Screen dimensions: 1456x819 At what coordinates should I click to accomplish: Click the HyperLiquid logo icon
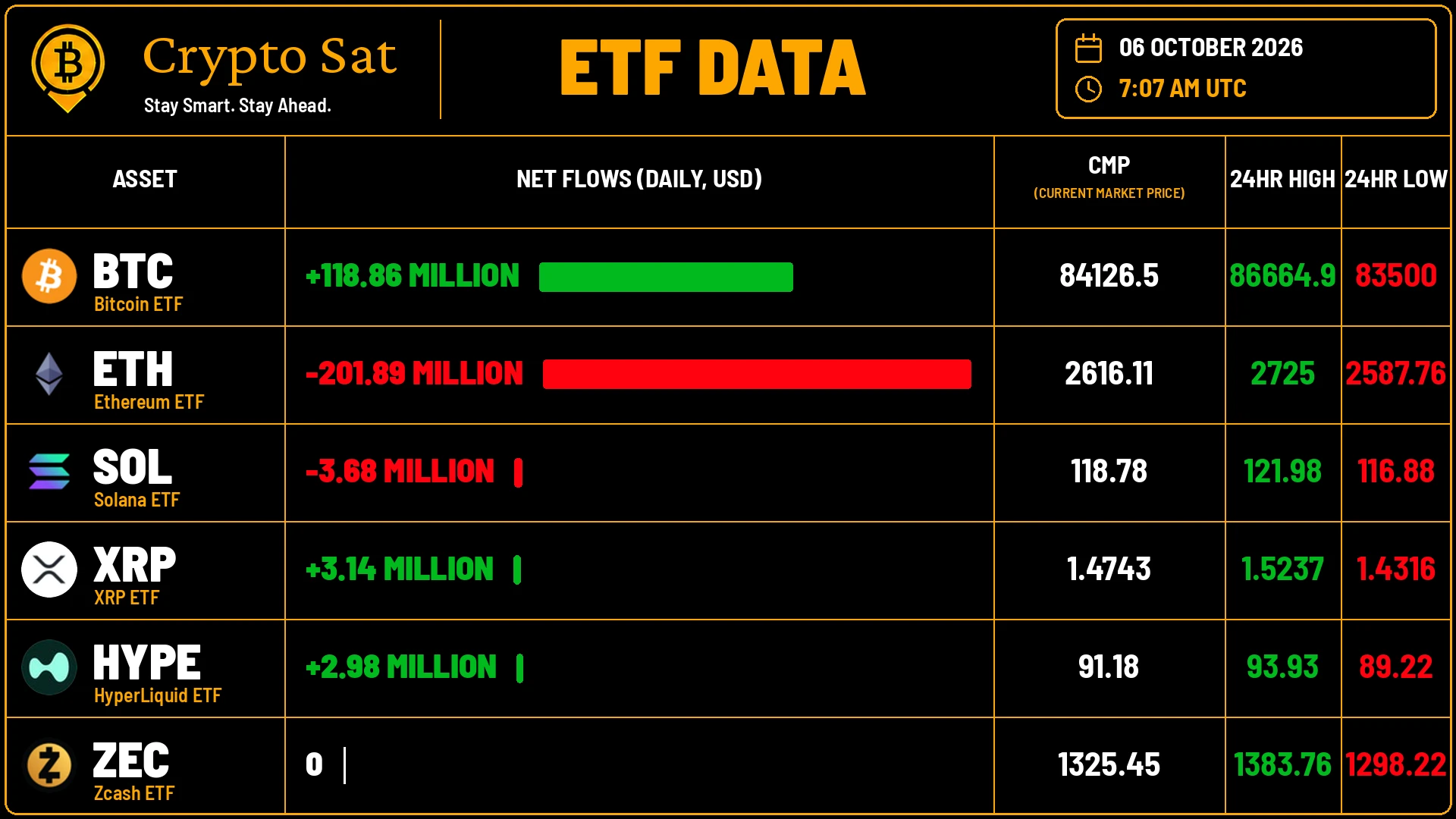49,667
